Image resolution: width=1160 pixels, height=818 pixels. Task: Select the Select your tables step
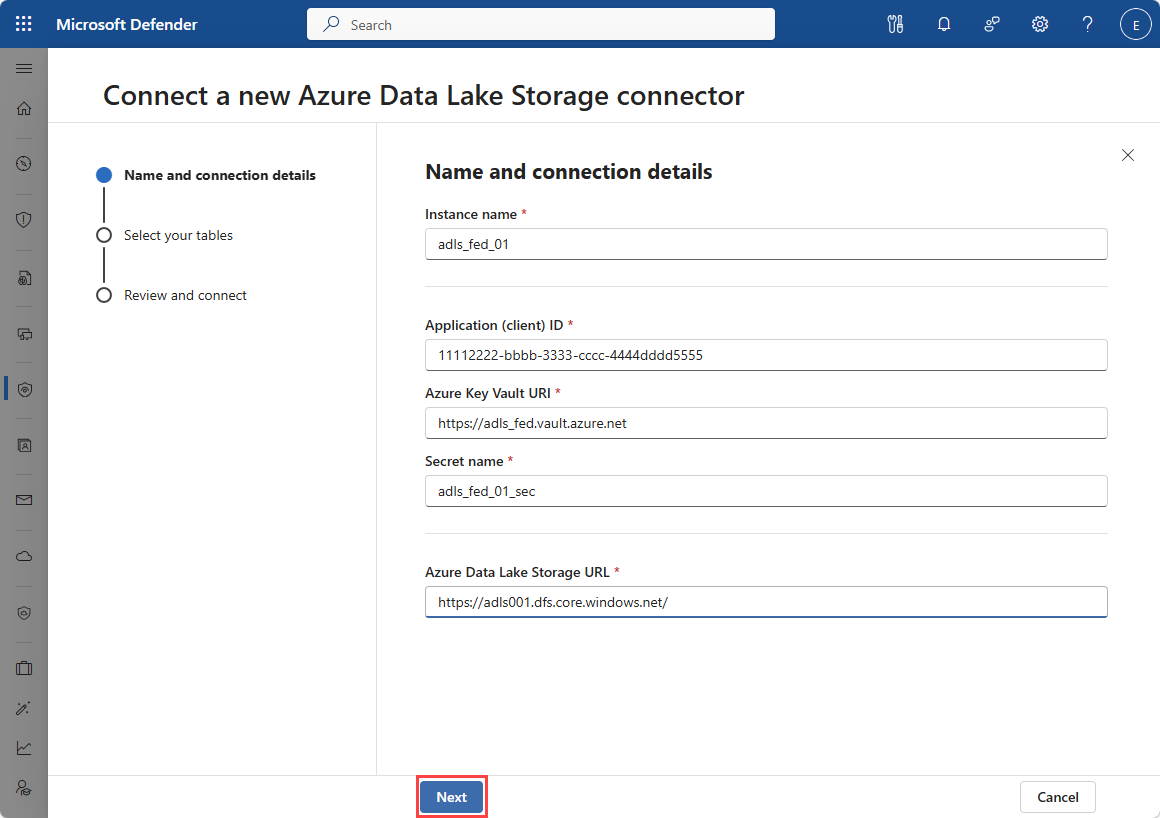(178, 235)
